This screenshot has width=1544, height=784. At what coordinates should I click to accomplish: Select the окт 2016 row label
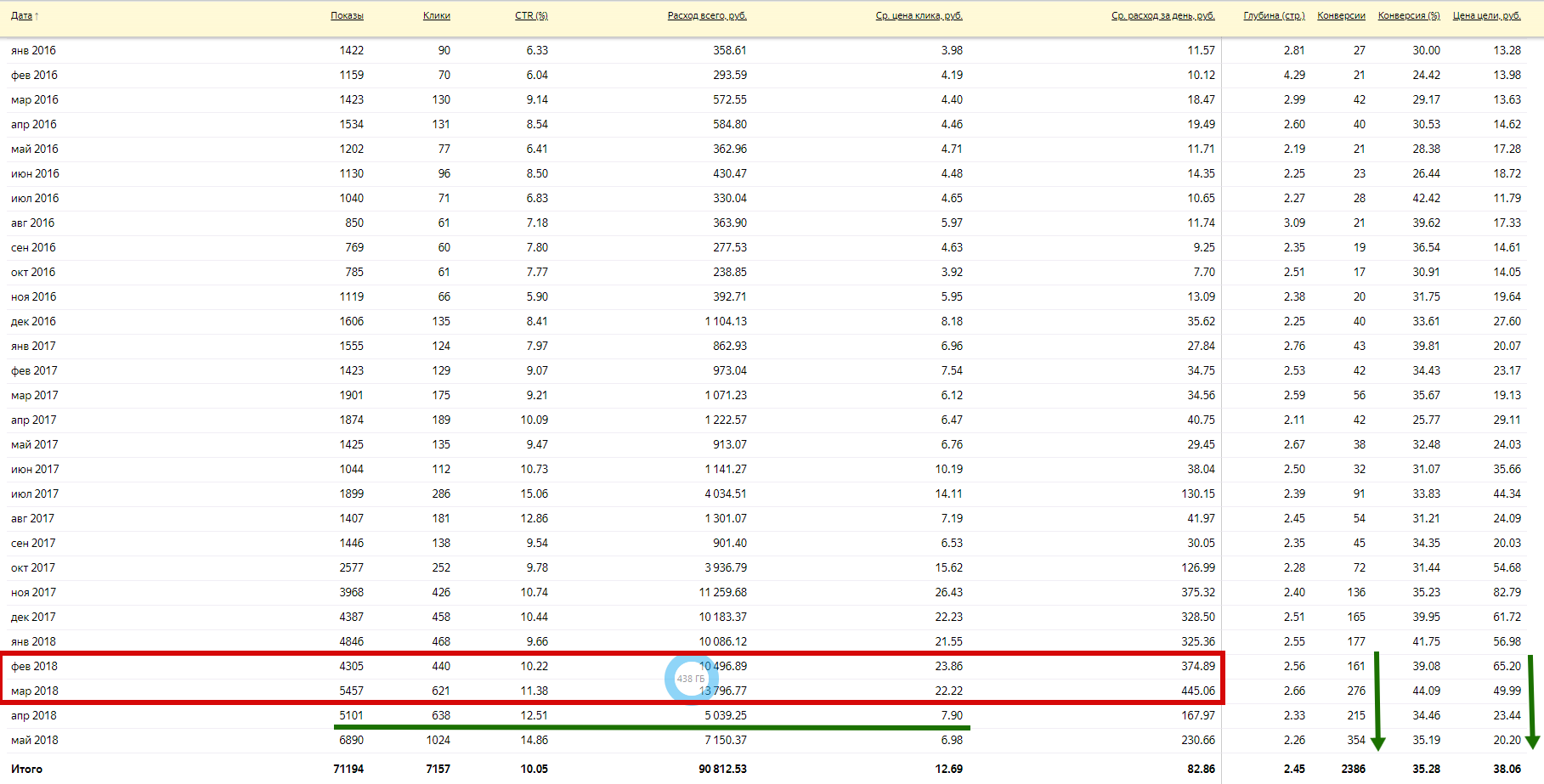point(33,272)
